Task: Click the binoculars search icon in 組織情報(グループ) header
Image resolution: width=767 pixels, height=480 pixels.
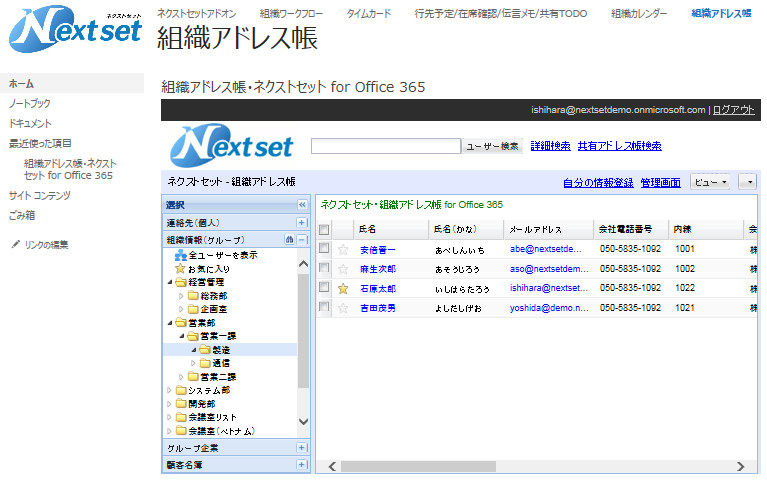Action: pos(290,240)
